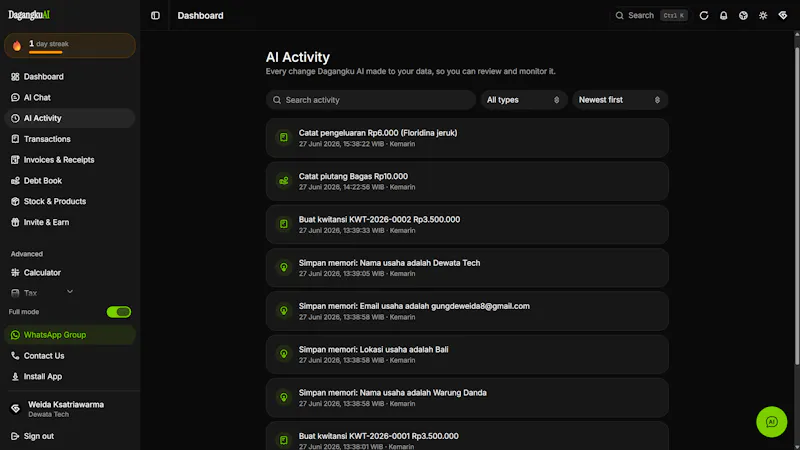Click Install App label
The height and width of the screenshot is (450, 800).
[x=43, y=377]
